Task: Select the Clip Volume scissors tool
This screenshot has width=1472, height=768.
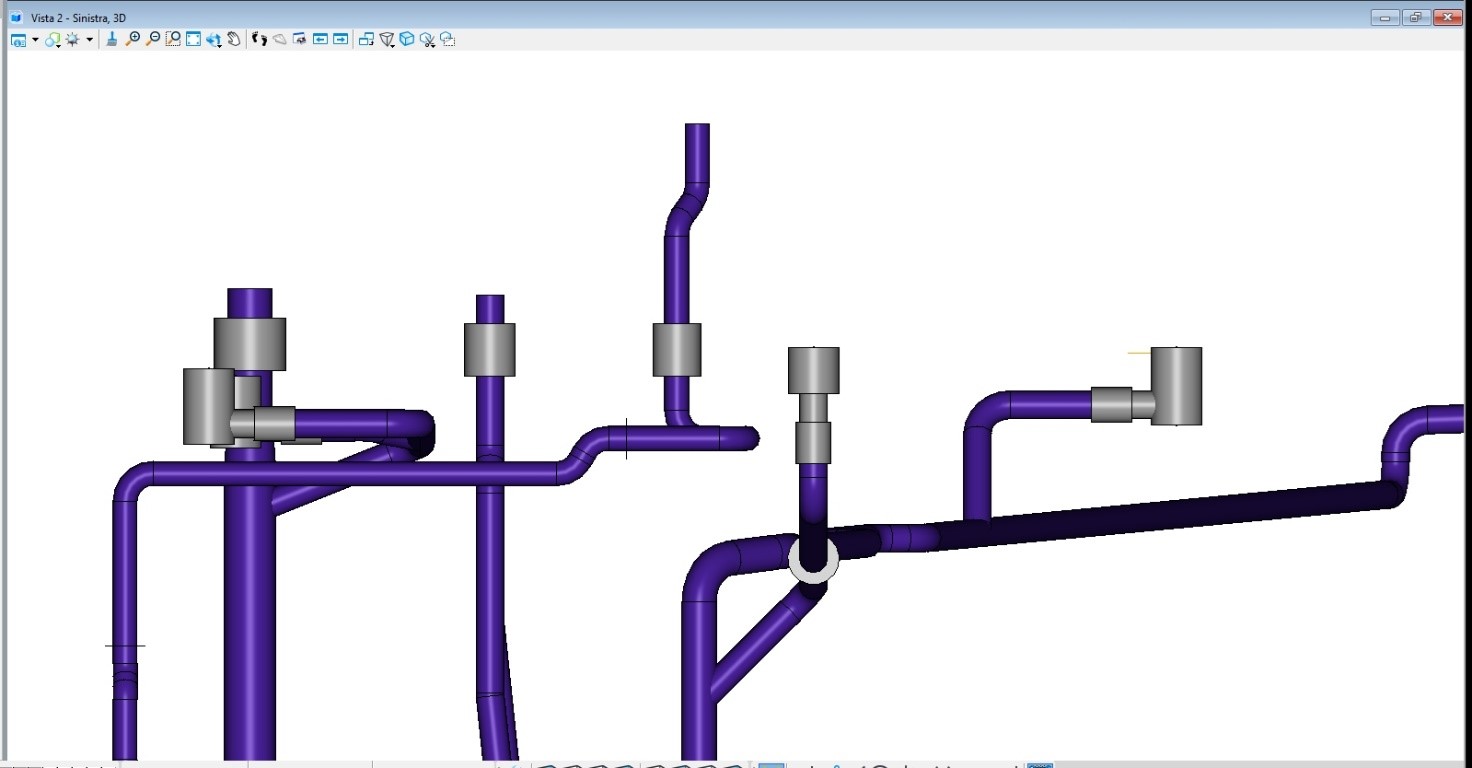Action: click(x=428, y=40)
